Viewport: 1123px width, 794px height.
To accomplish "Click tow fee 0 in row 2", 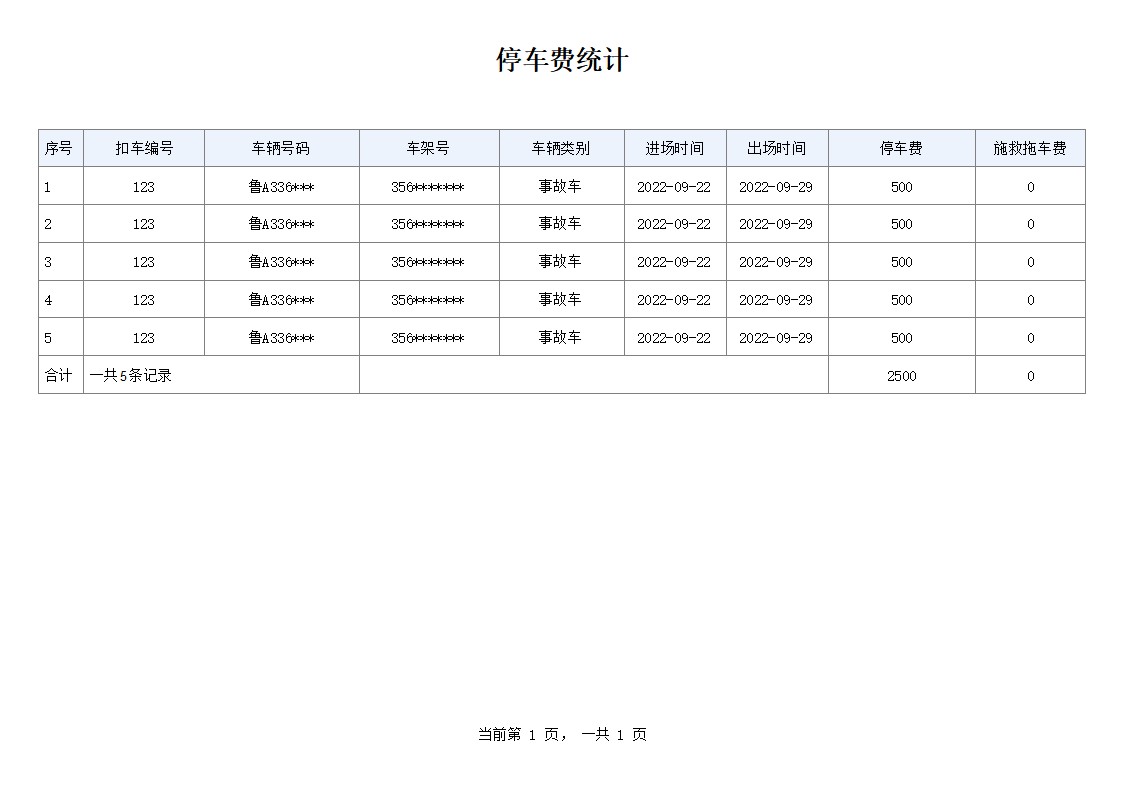I will (1031, 225).
